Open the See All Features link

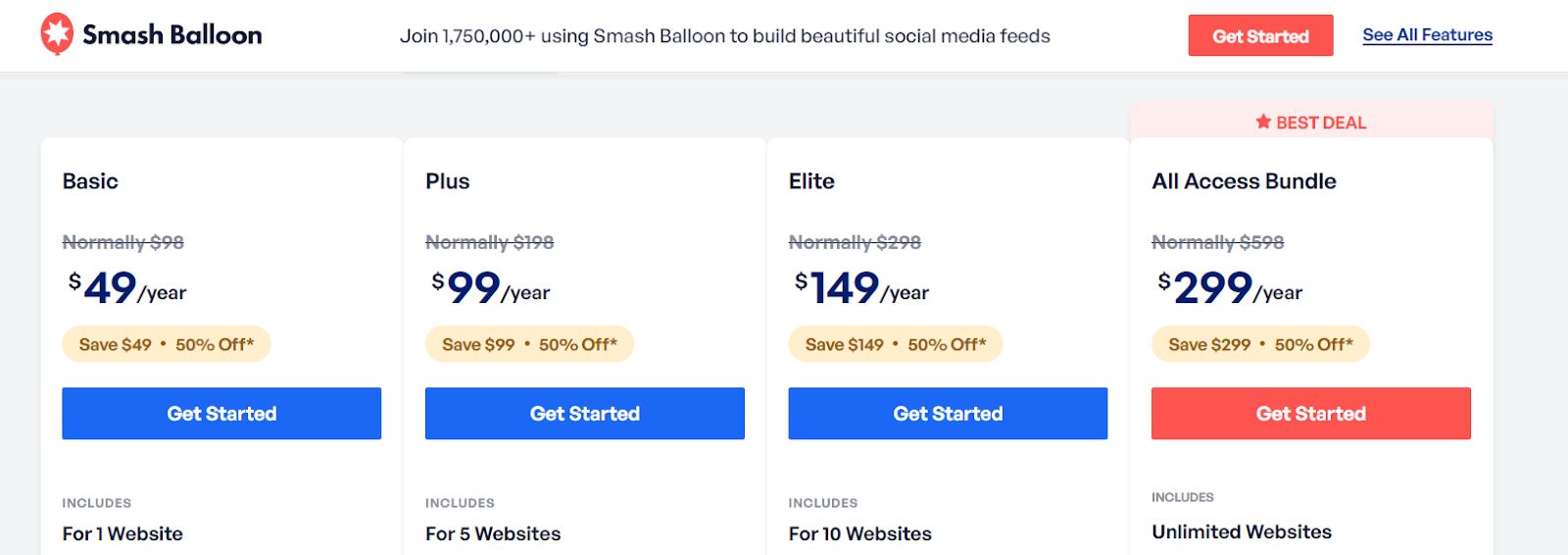[1427, 35]
